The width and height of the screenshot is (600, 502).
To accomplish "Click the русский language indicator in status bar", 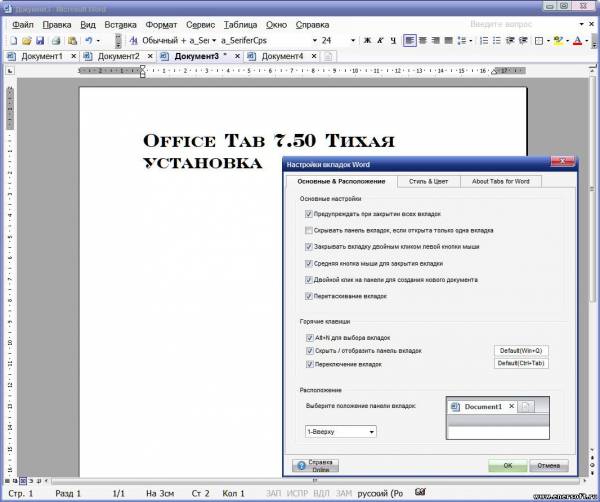I will pyautogui.click(x=380, y=493).
